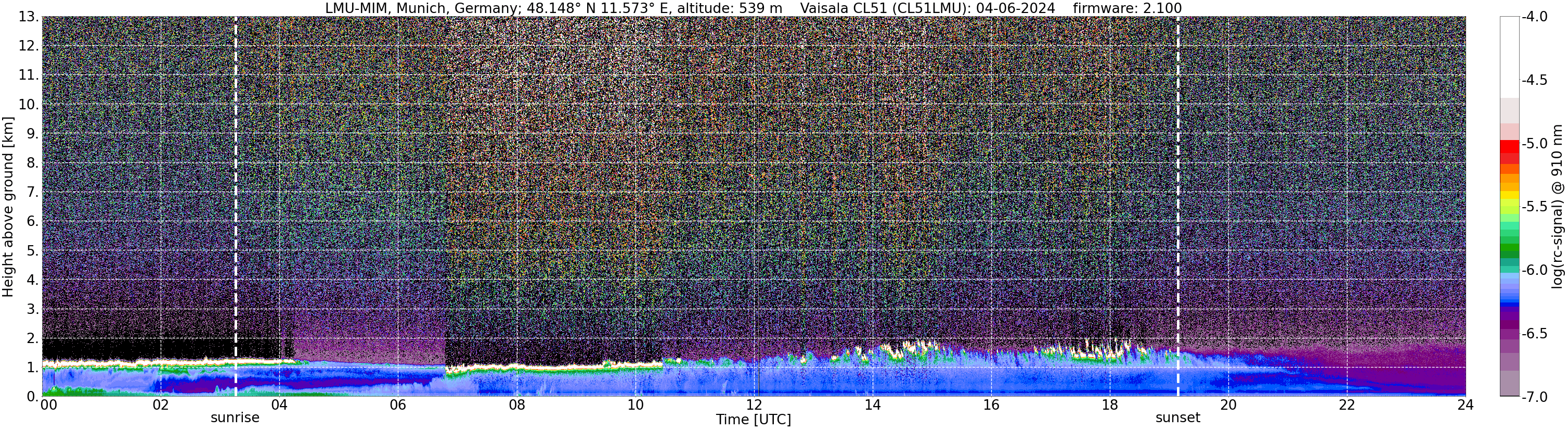Click the time axis tick label 18
Viewport: 1568px width, 430px height.
pyautogui.click(x=1110, y=405)
